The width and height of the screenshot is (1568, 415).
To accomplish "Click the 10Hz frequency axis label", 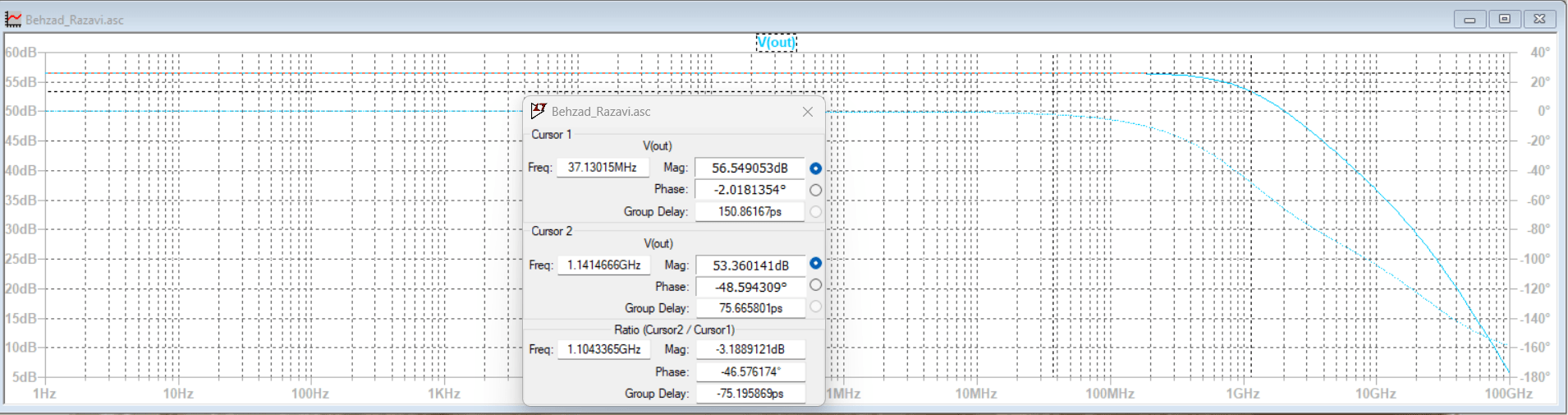I will tap(177, 394).
